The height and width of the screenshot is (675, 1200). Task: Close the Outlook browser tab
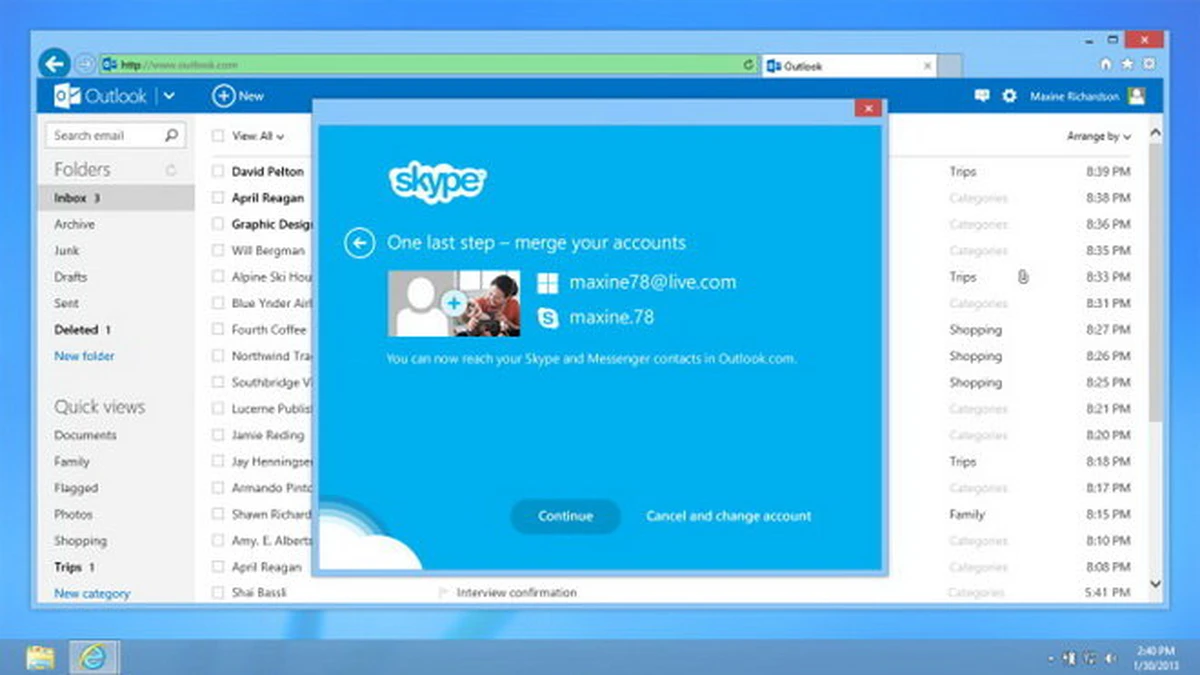[927, 66]
